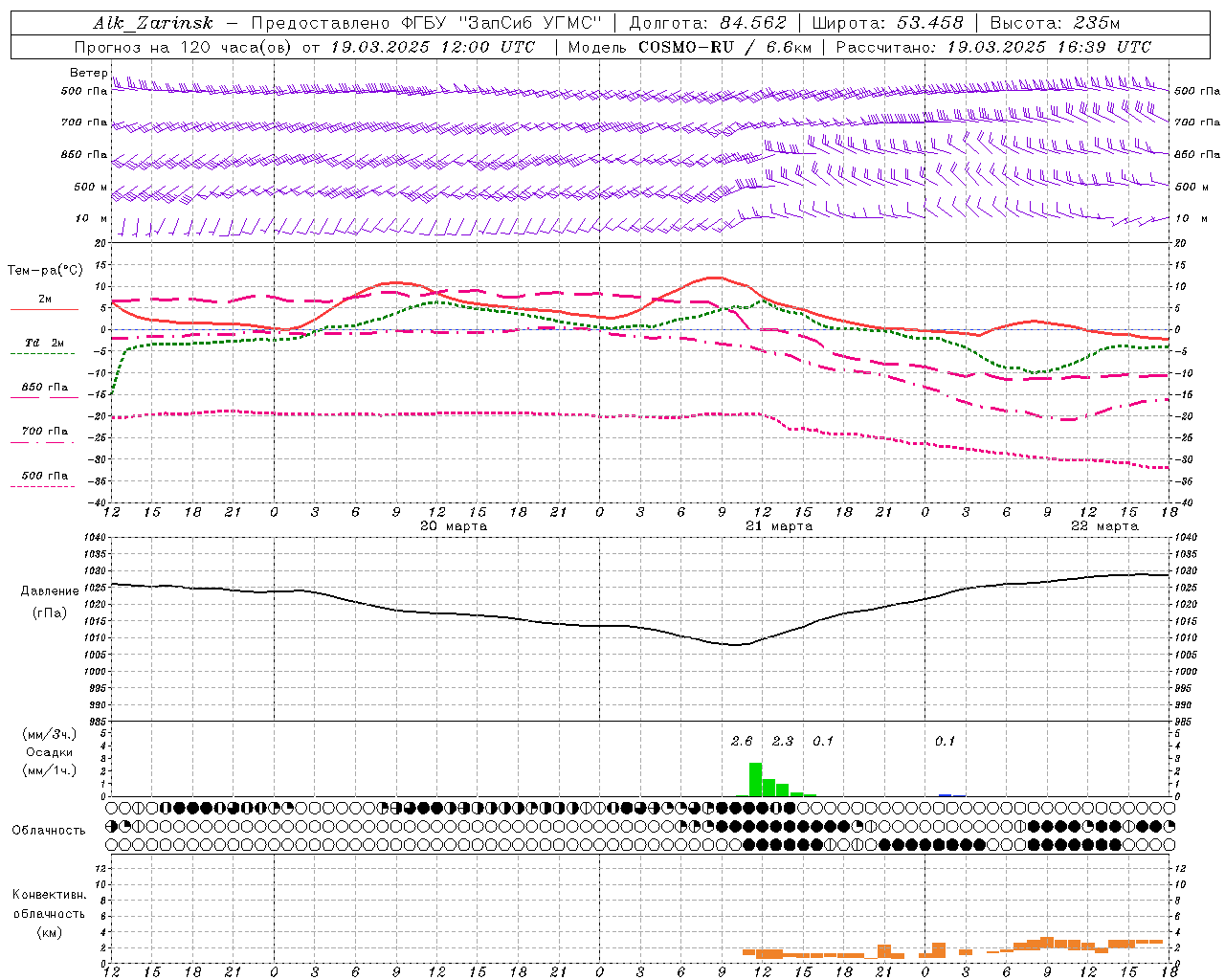Click the (мм/3ч.) precipitation unit label
Image resolution: width=1225 pixels, height=980 pixels.
pyautogui.click(x=50, y=734)
